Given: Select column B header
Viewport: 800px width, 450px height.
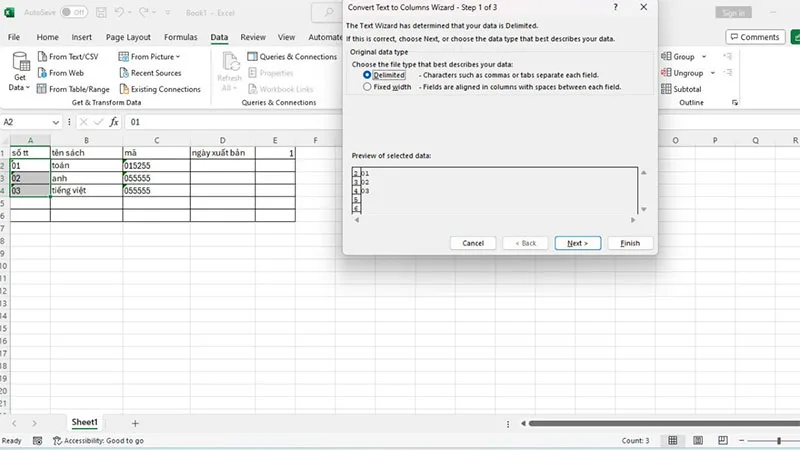Looking at the screenshot, I should coord(86,140).
